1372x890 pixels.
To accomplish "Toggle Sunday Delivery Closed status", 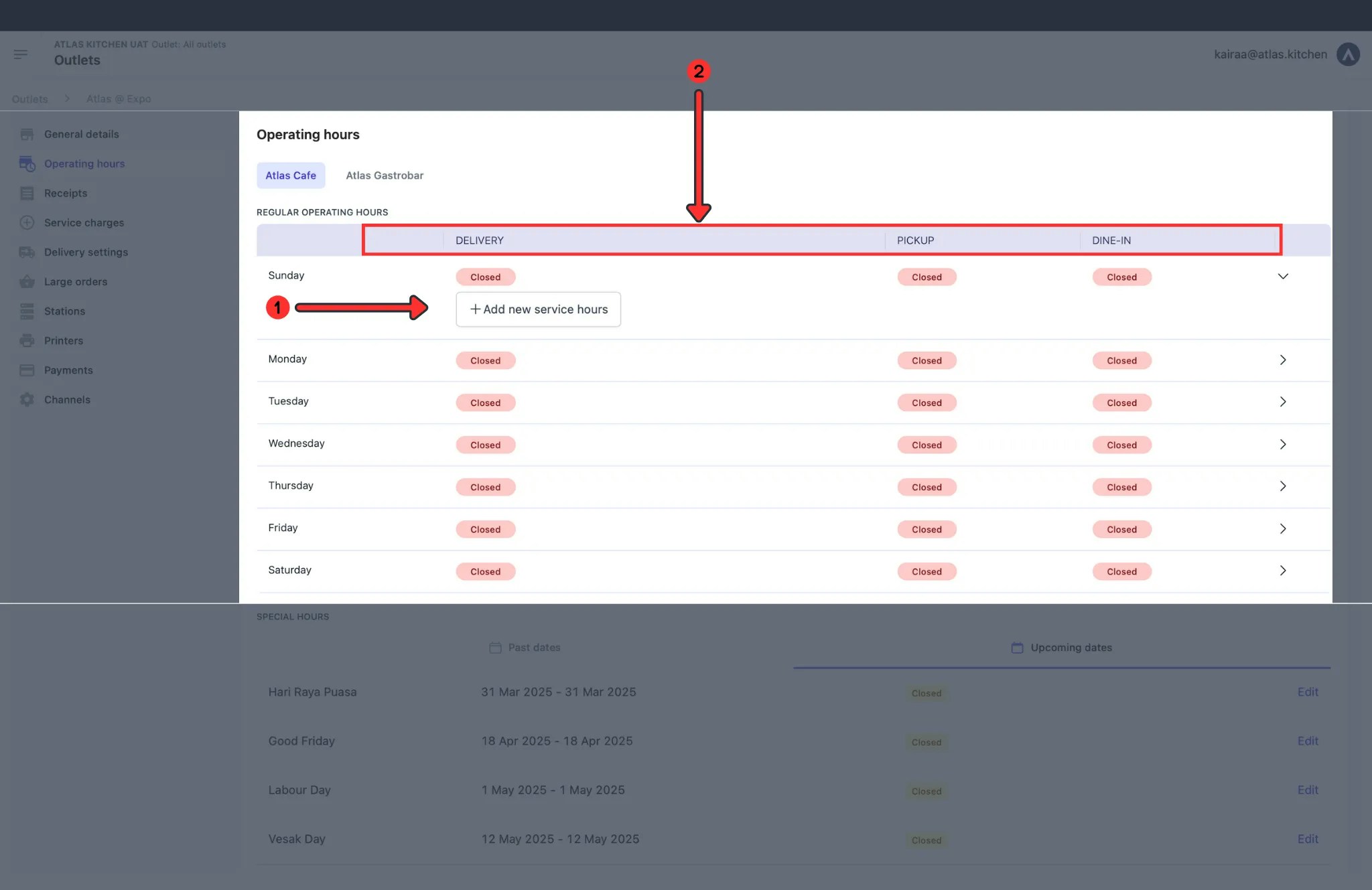I will pyautogui.click(x=485, y=277).
